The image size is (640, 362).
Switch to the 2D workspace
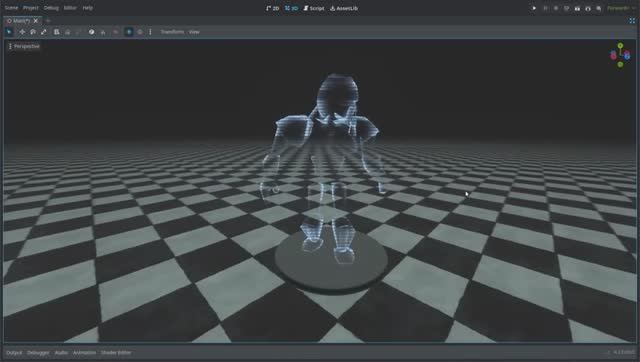(x=273, y=8)
